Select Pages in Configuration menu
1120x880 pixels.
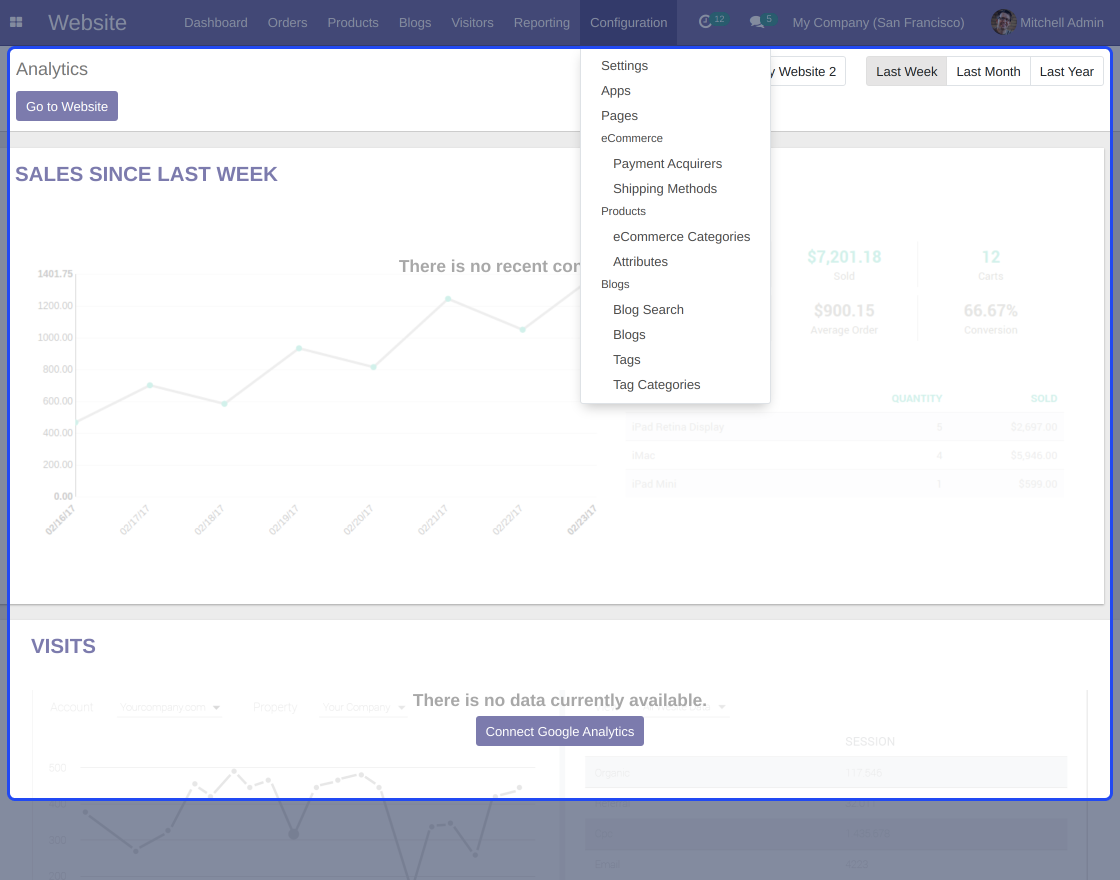point(676,116)
